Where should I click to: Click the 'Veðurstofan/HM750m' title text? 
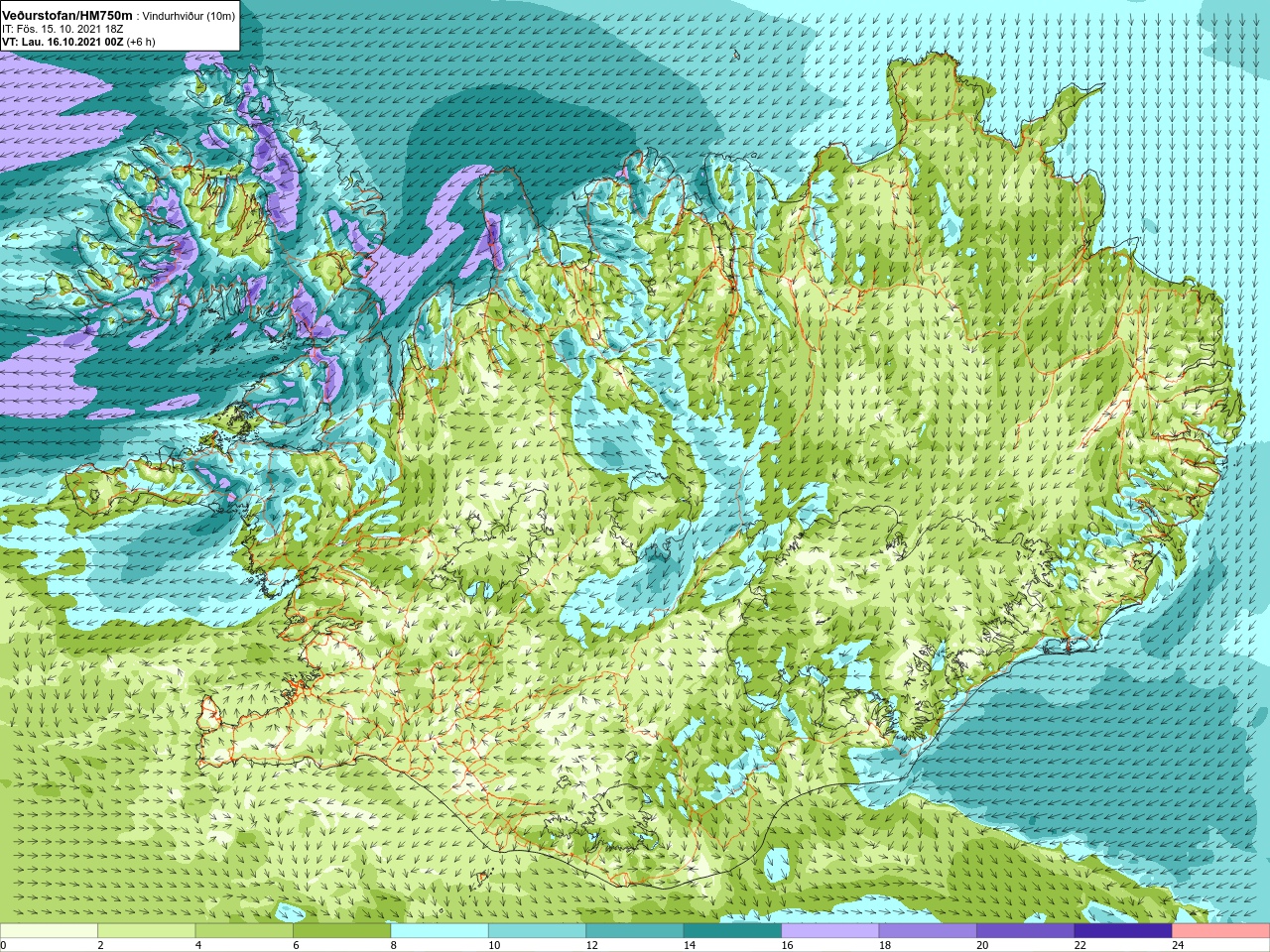[x=67, y=15]
